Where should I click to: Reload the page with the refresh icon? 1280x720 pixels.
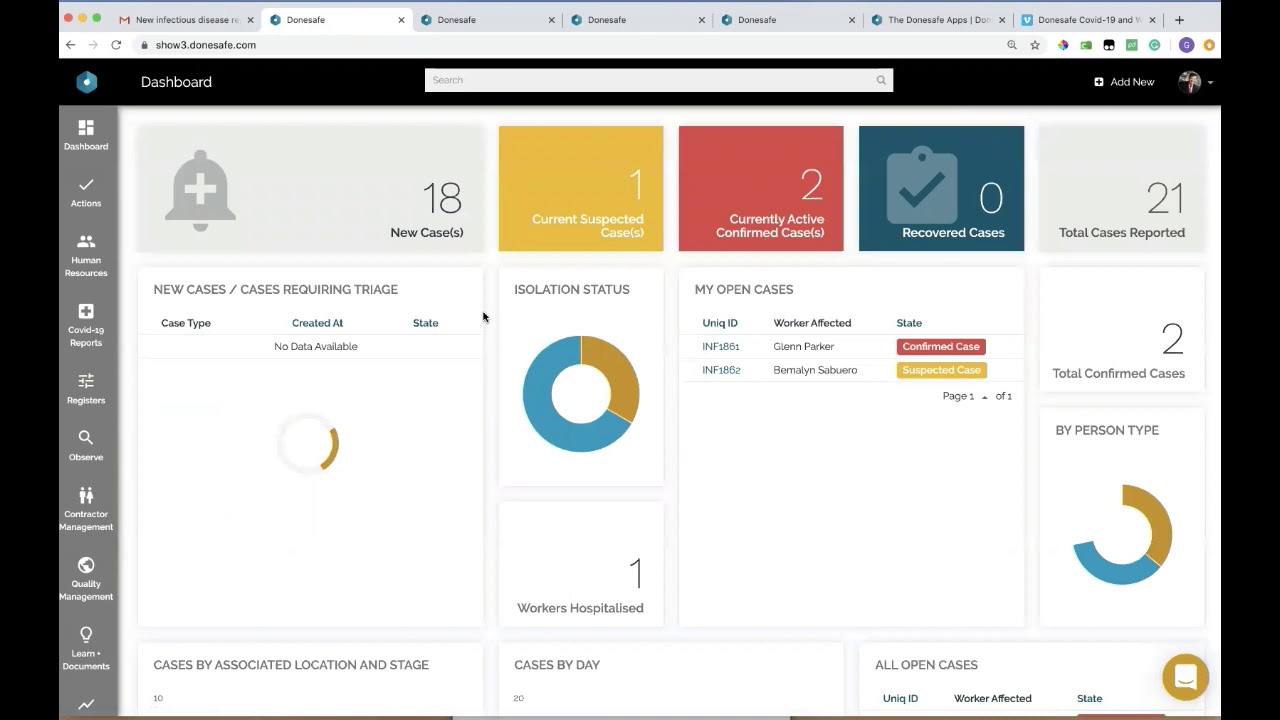[116, 45]
